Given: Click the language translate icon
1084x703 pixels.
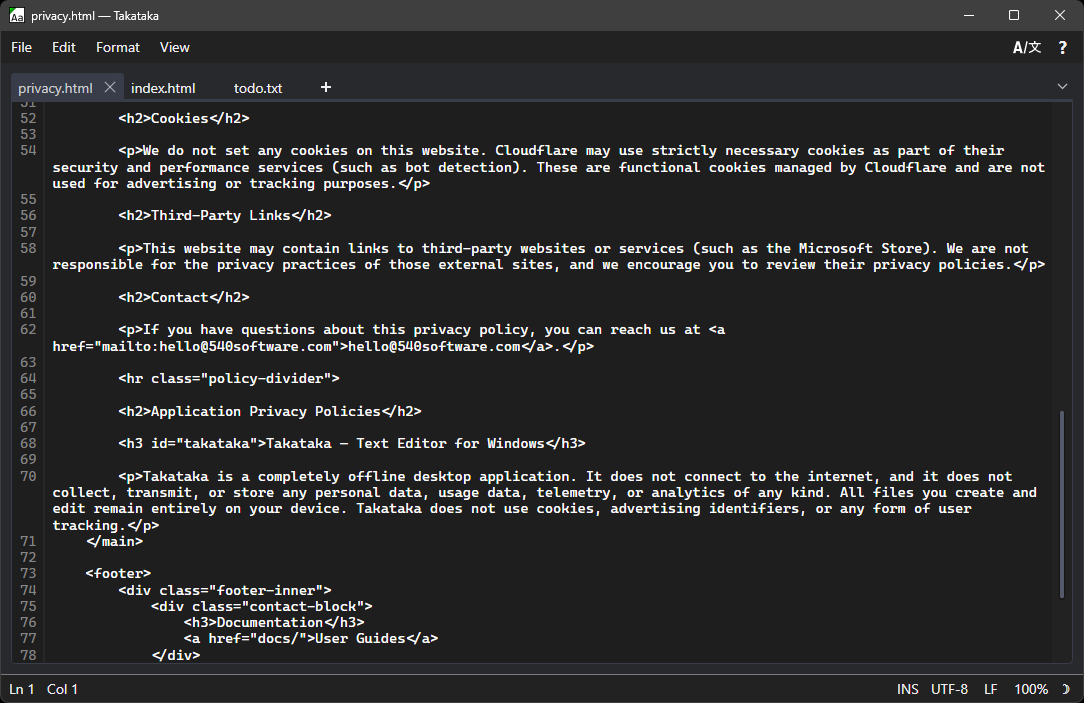Looking at the screenshot, I should click(1027, 47).
